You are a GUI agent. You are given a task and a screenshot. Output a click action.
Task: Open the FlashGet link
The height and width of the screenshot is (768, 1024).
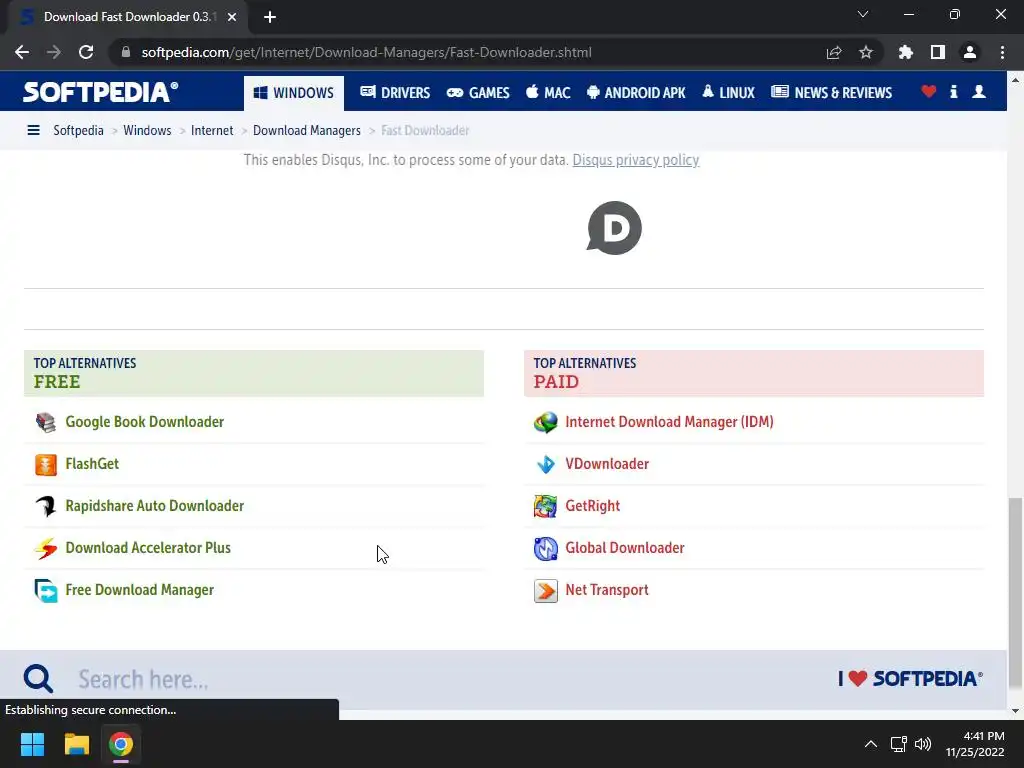pos(92,464)
